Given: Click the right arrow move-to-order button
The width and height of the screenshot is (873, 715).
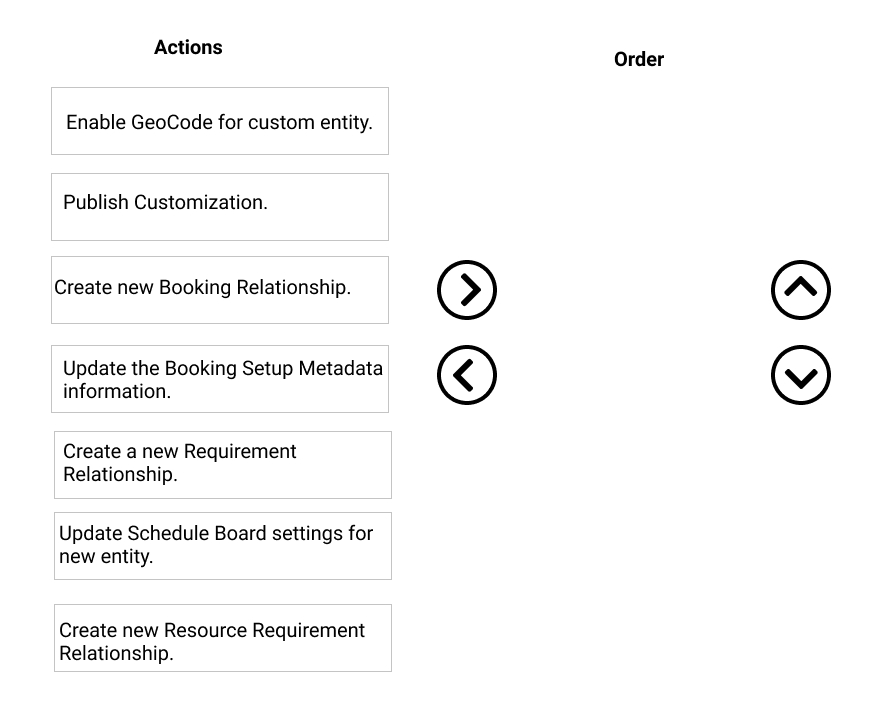Looking at the screenshot, I should point(467,290).
